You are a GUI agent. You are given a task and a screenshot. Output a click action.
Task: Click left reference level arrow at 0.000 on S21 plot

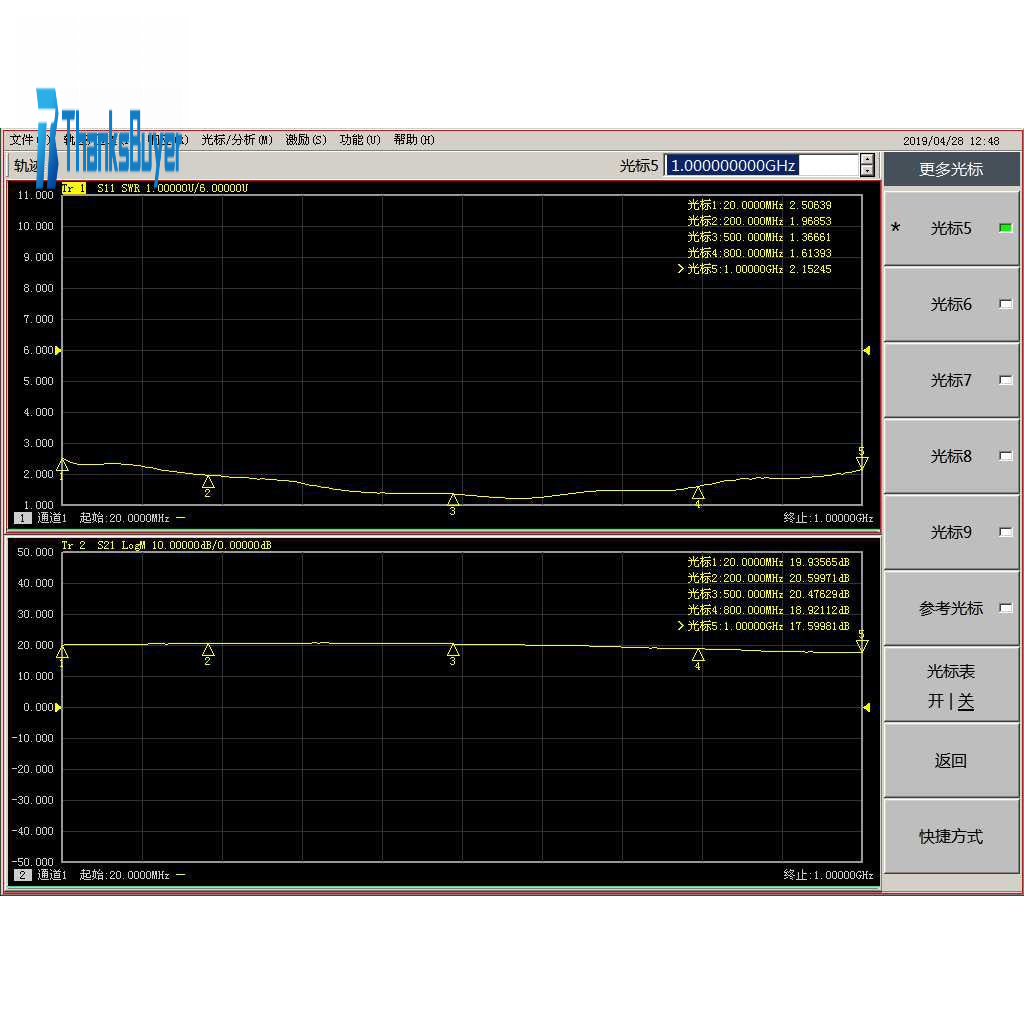tap(58, 707)
